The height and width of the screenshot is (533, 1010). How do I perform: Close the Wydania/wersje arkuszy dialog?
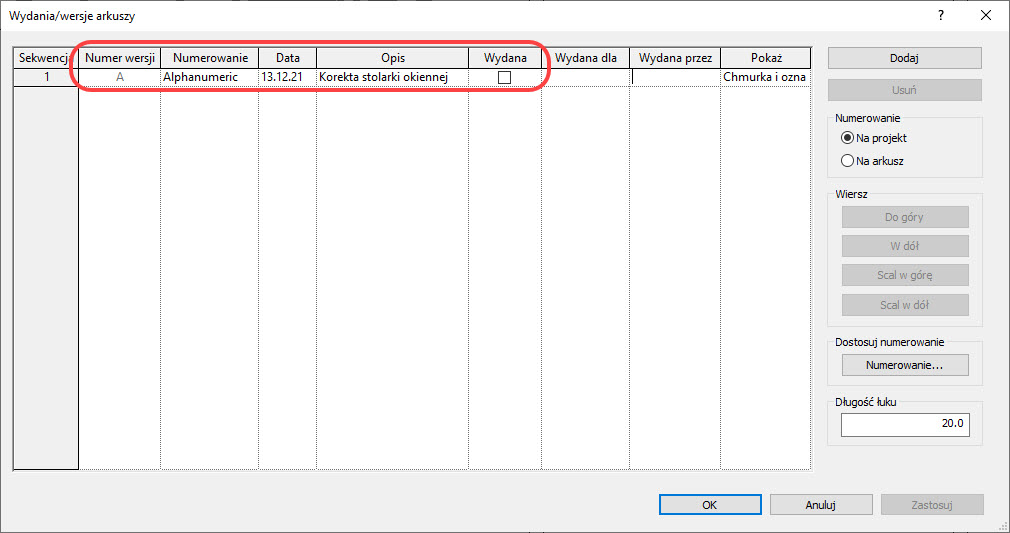tap(986, 15)
